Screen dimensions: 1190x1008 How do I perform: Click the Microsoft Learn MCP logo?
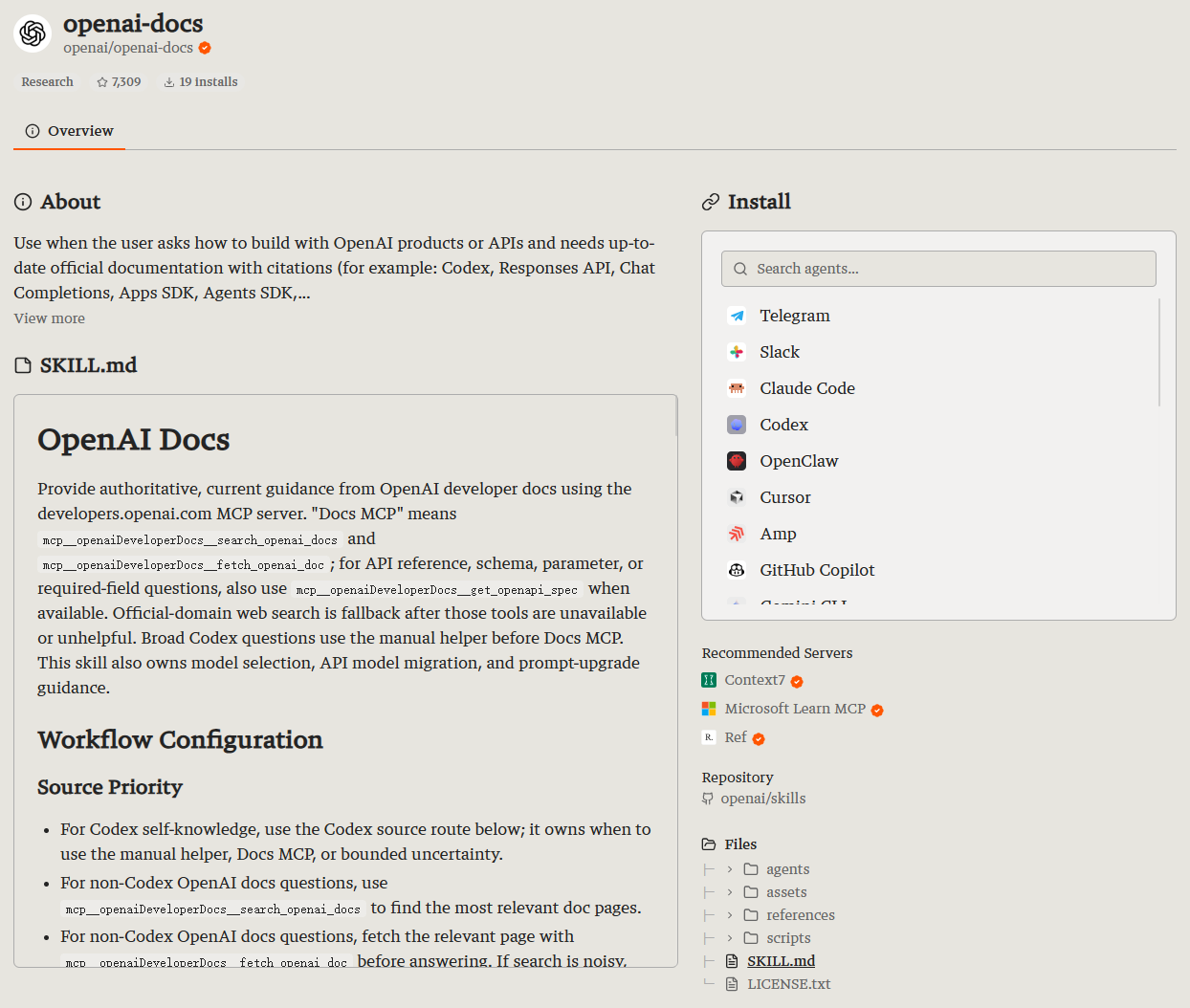[x=709, y=709]
